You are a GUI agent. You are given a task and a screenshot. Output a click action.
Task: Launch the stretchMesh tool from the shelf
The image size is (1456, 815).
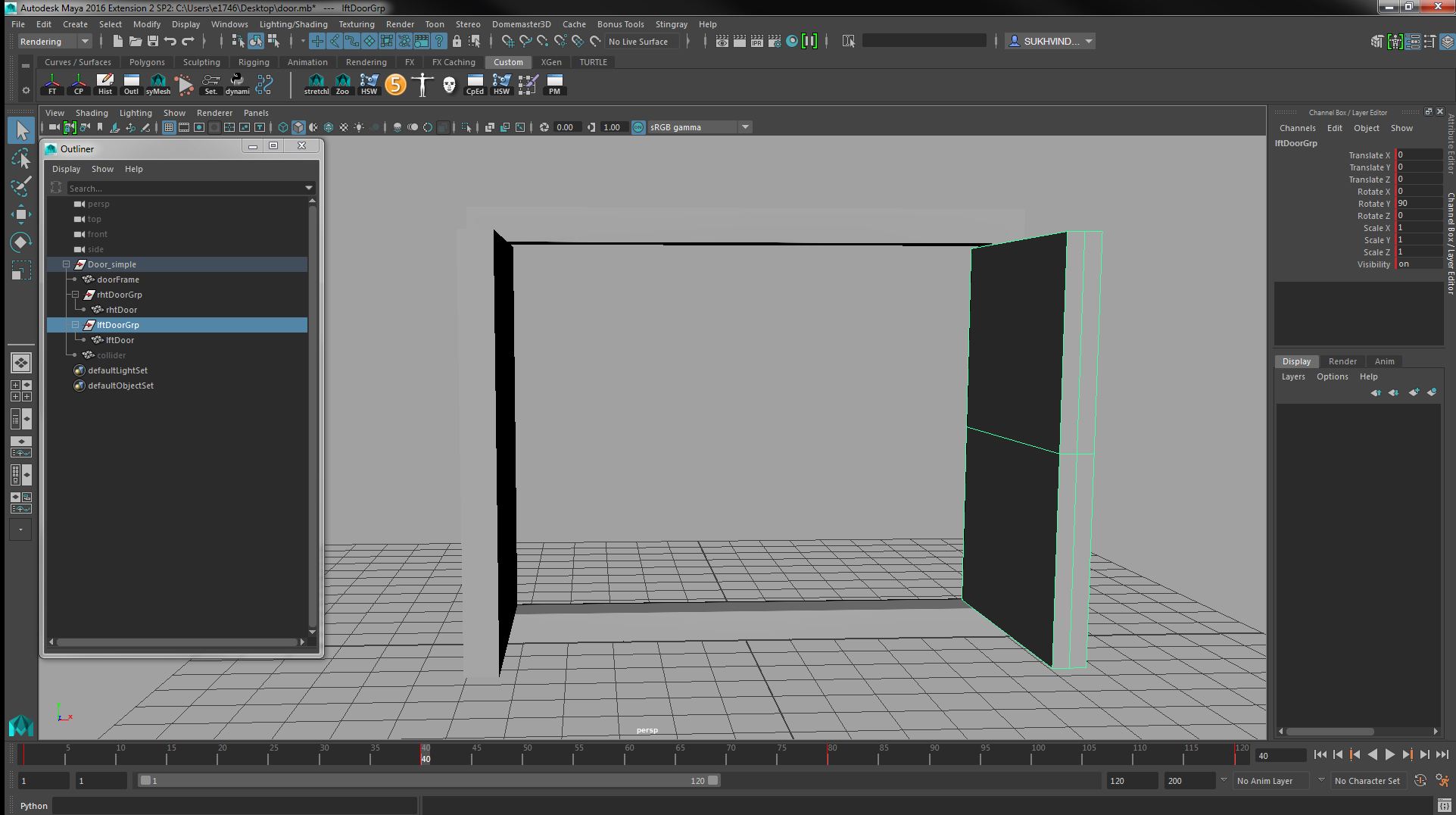[x=316, y=85]
